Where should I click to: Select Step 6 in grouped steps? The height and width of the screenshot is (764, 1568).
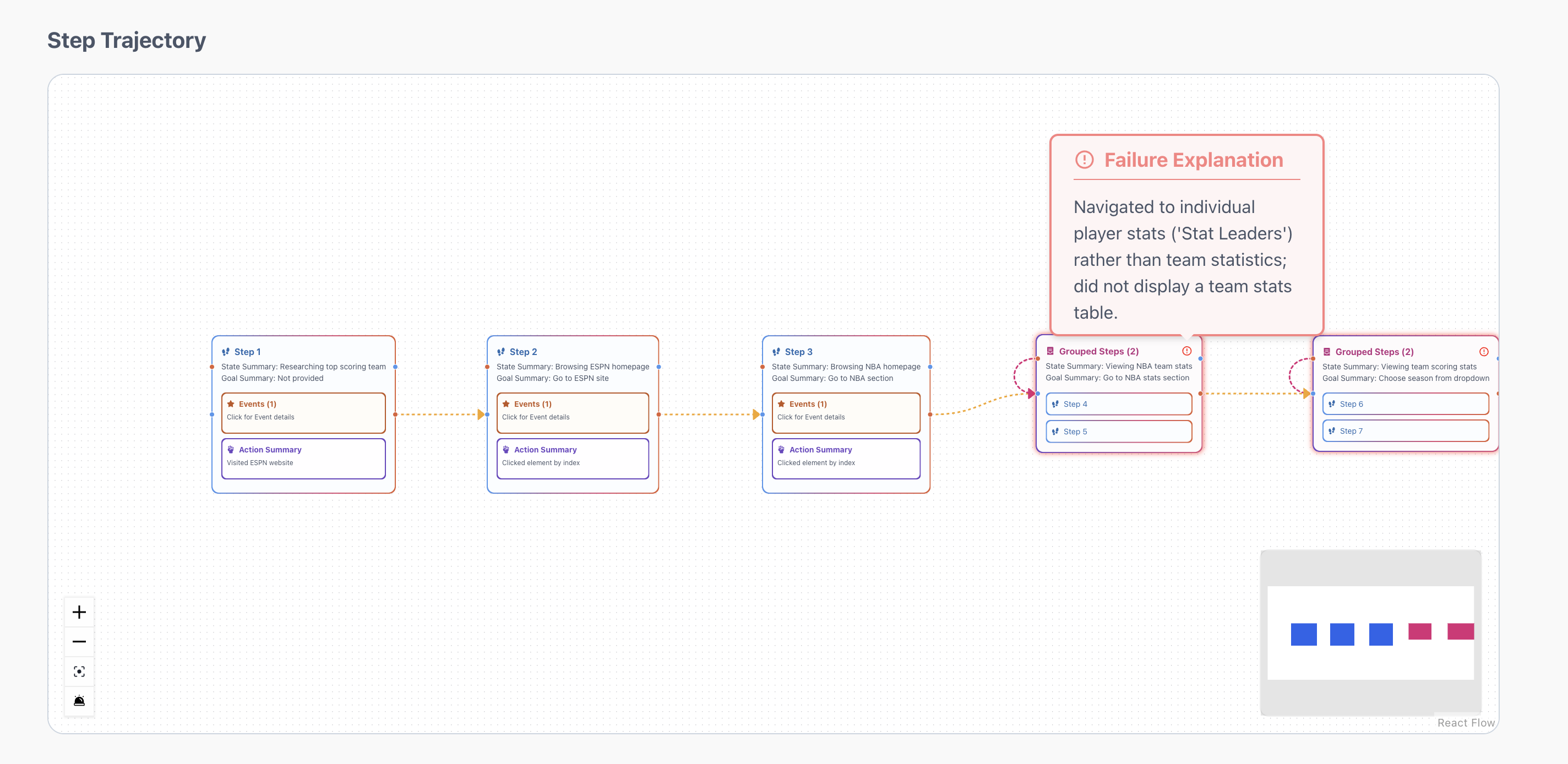pyautogui.click(x=1405, y=404)
